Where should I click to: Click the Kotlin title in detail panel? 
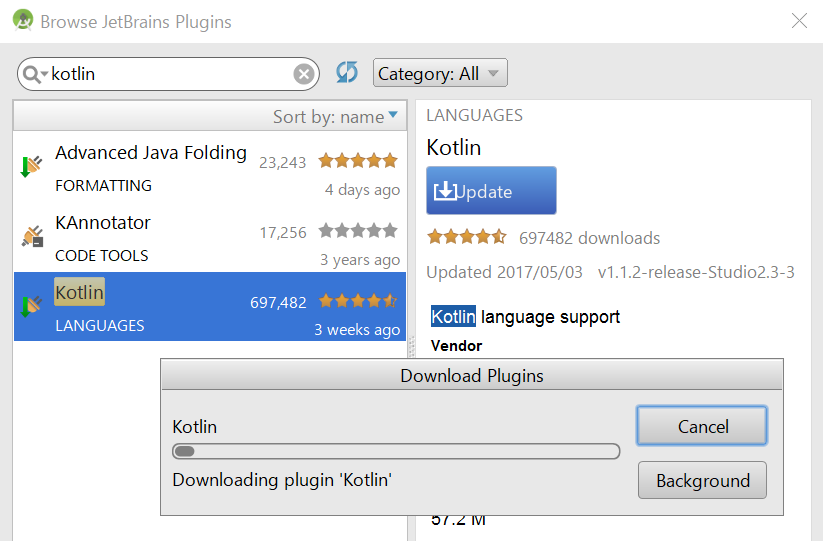tap(453, 147)
